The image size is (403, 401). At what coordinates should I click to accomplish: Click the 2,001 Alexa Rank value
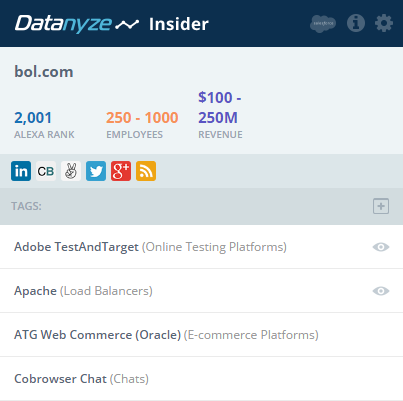pos(33,118)
